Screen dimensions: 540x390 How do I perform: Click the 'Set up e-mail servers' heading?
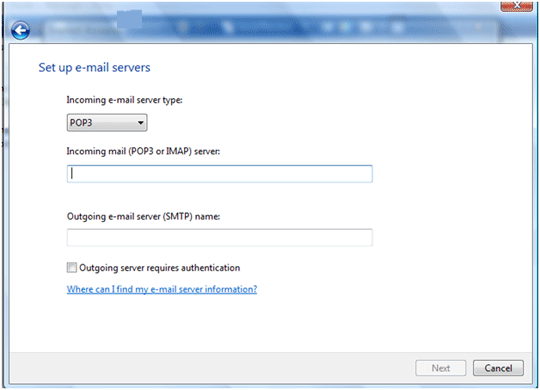pyautogui.click(x=94, y=68)
